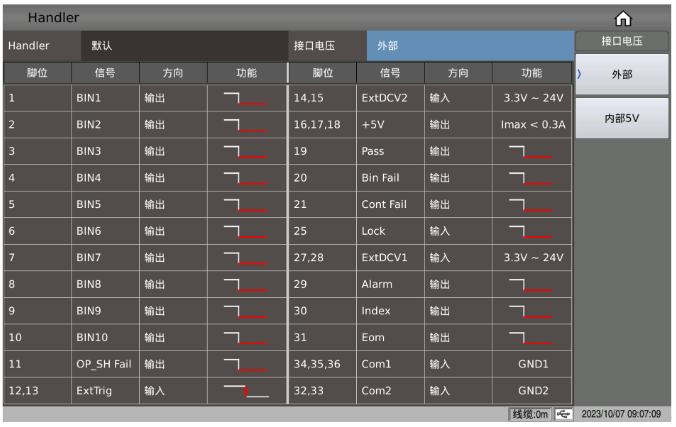Click the BIN10 signal cell
Image resolution: width=676 pixels, height=427 pixels.
[105, 338]
